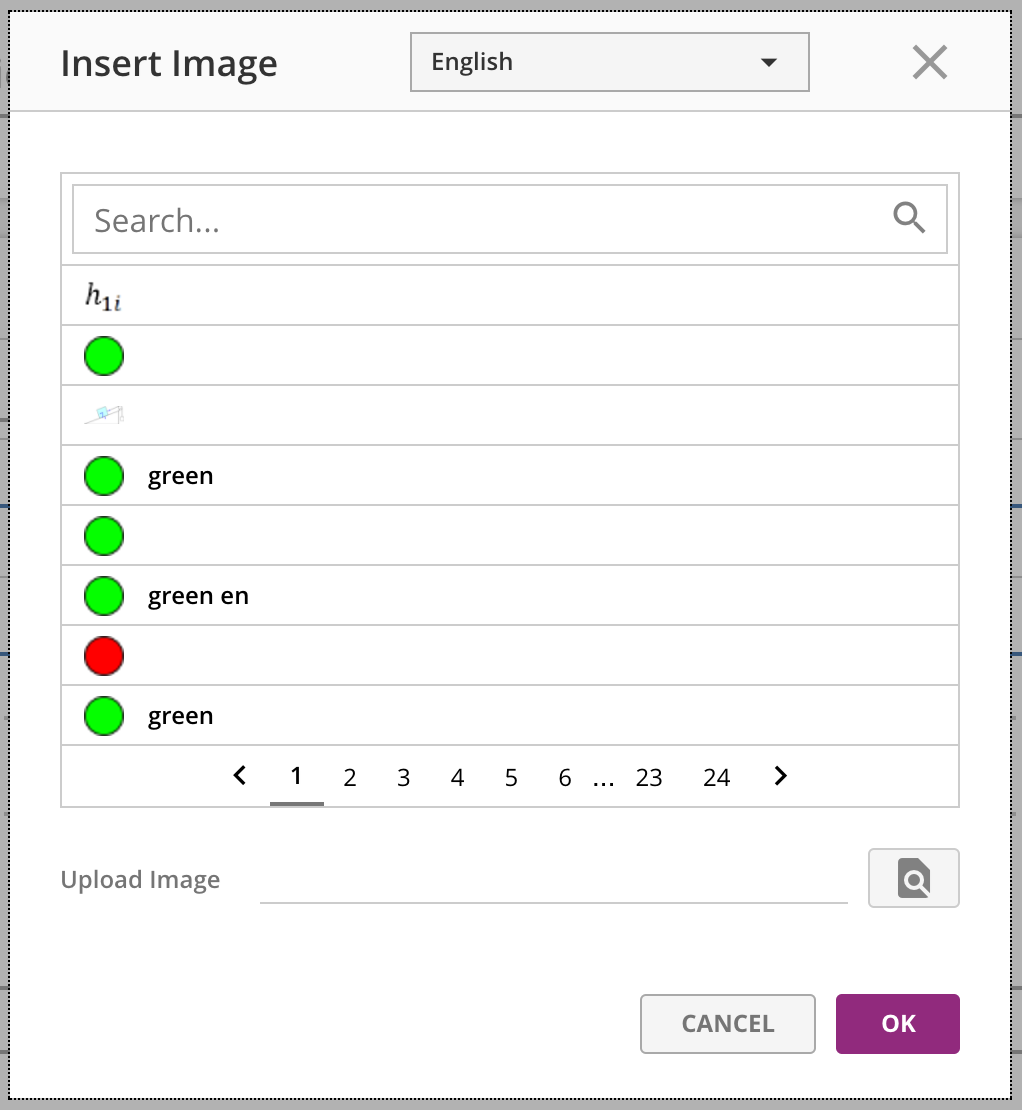Go to previous page of images

240,776
